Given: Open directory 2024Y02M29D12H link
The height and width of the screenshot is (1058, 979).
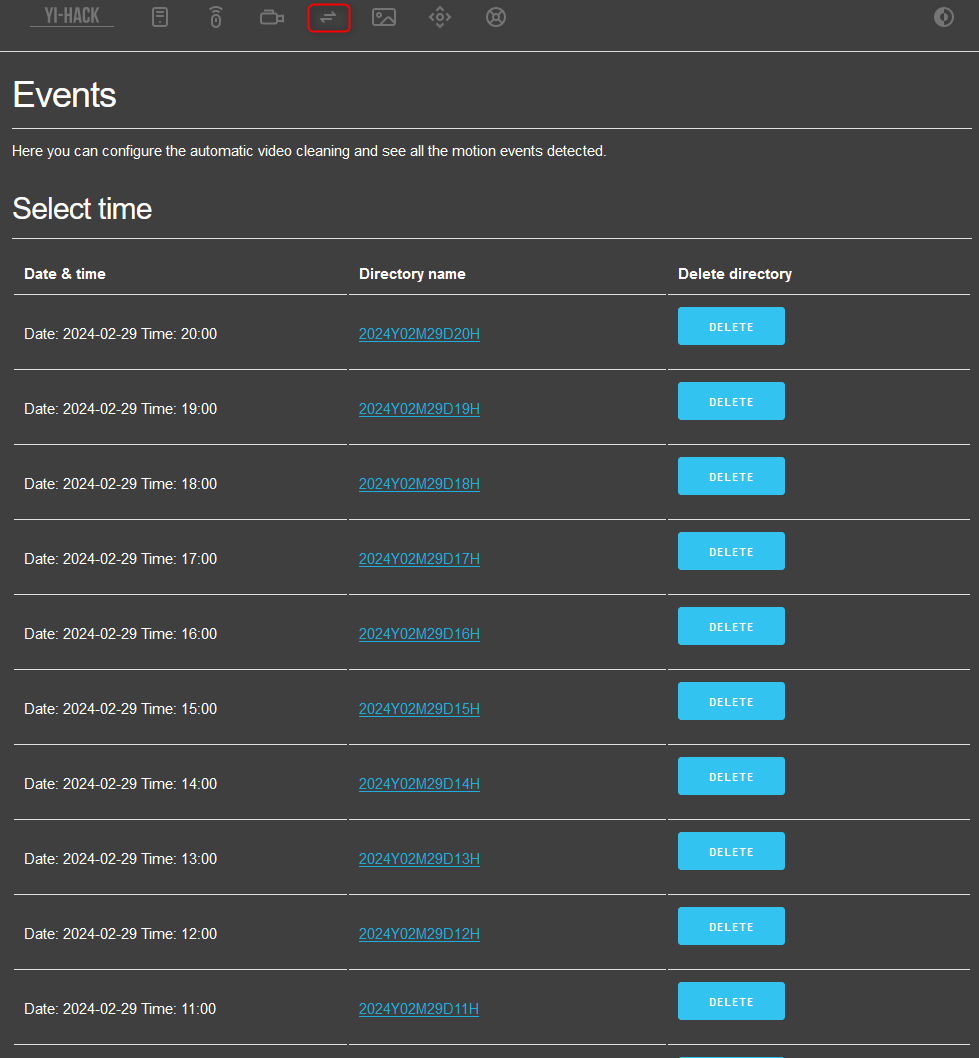Looking at the screenshot, I should pyautogui.click(x=419, y=934).
